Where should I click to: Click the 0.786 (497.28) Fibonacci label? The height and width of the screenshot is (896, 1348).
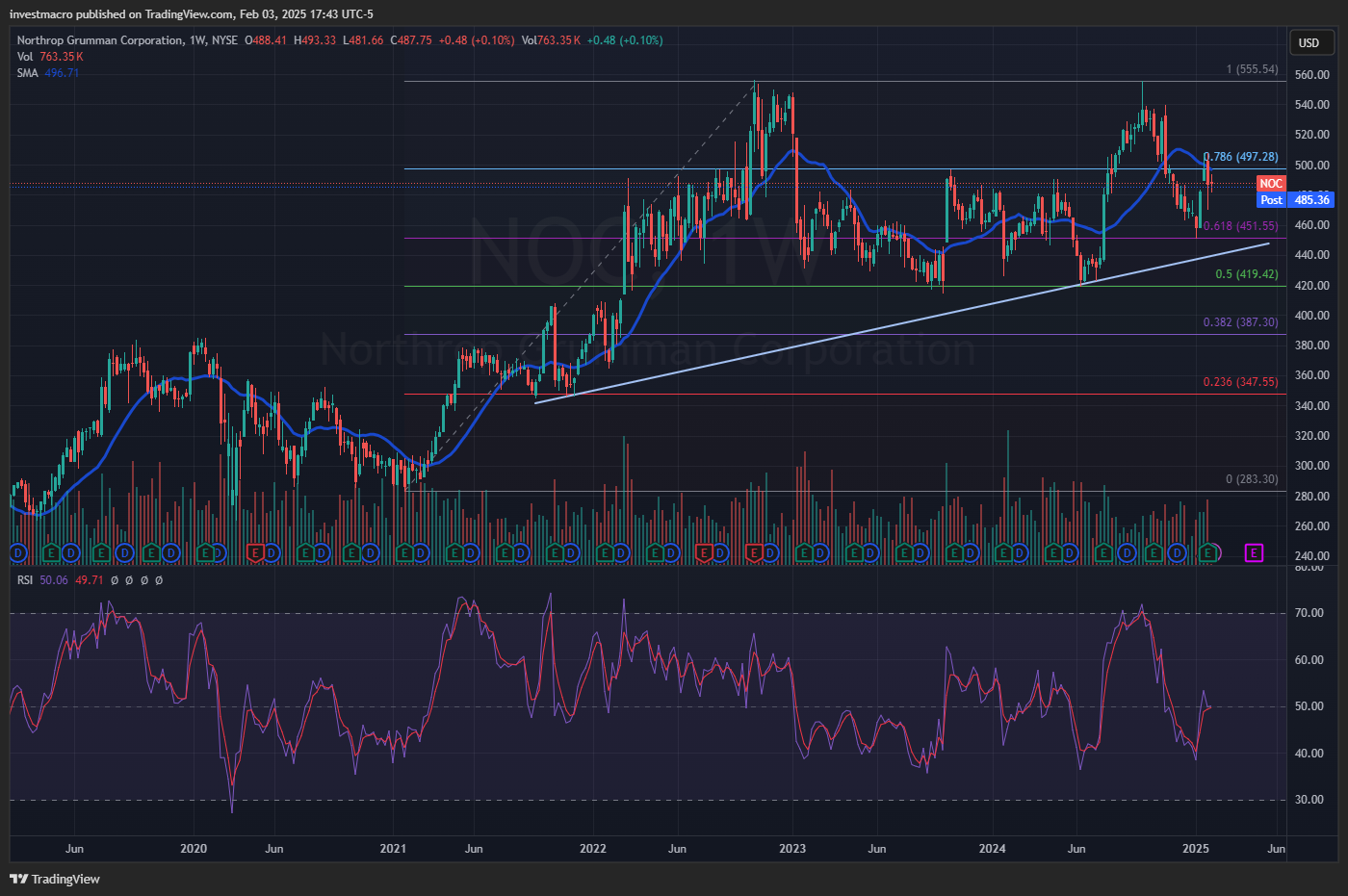[x=1242, y=157]
